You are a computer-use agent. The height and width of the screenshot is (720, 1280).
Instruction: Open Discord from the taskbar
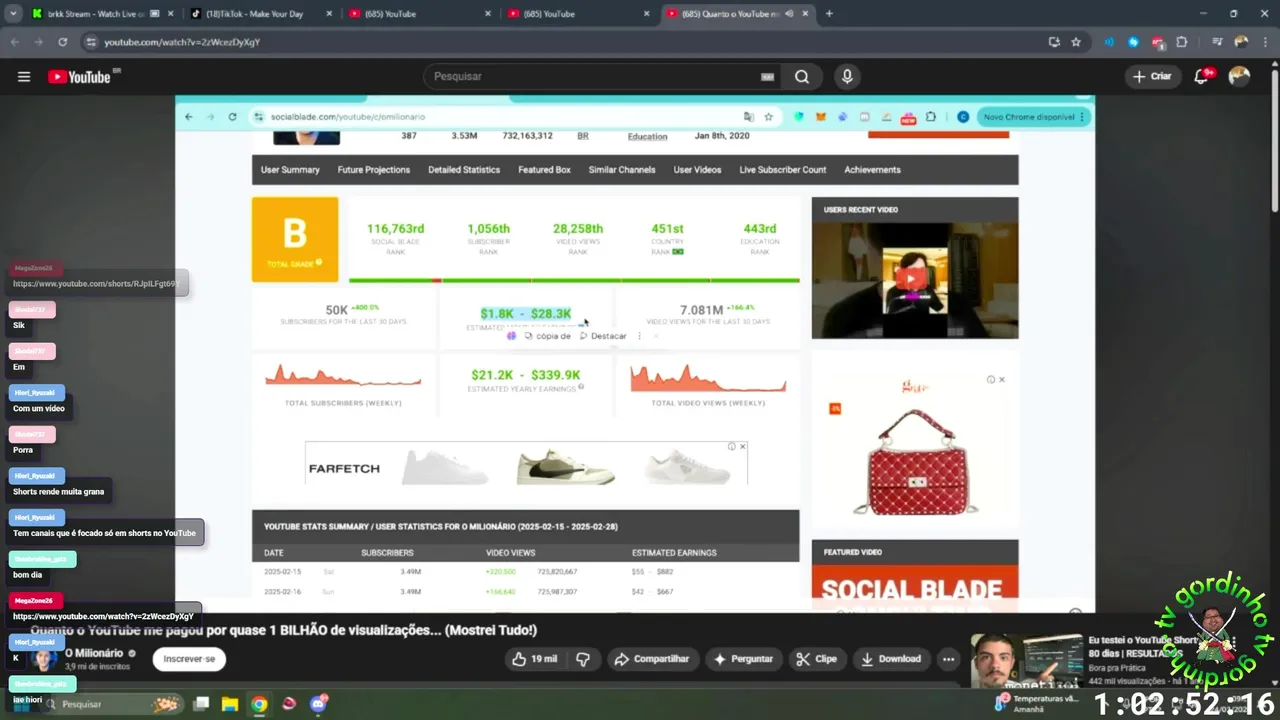[319, 704]
